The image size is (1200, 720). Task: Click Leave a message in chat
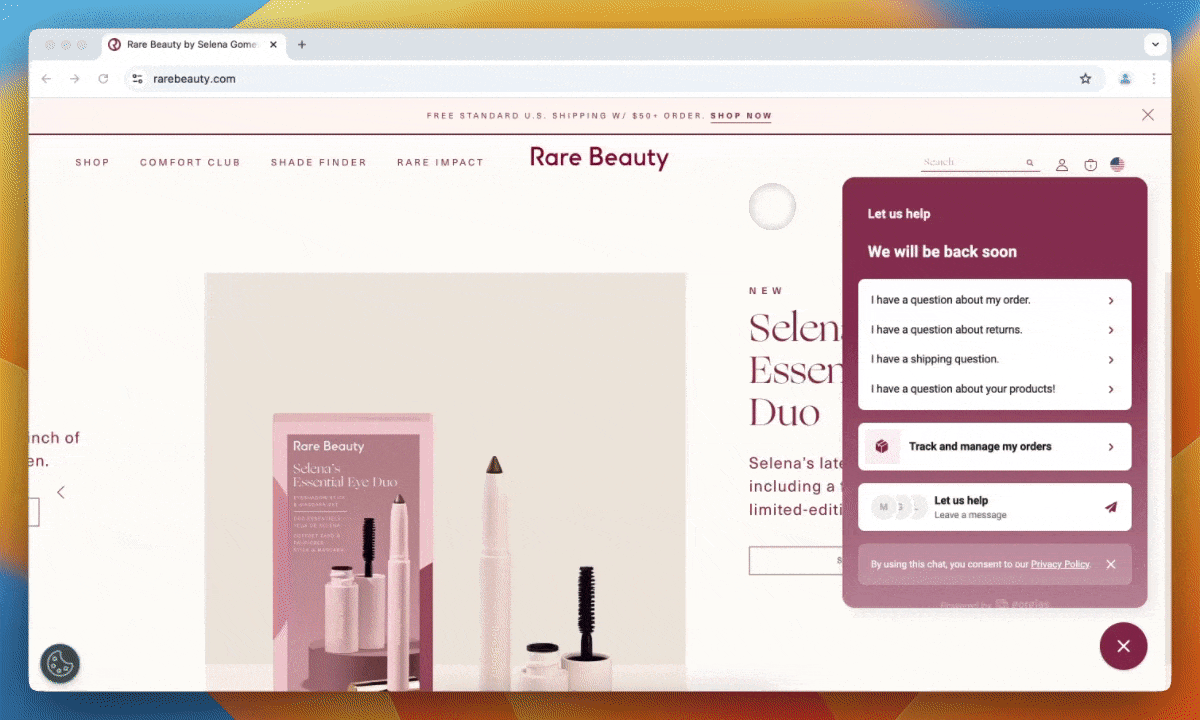[x=994, y=507]
